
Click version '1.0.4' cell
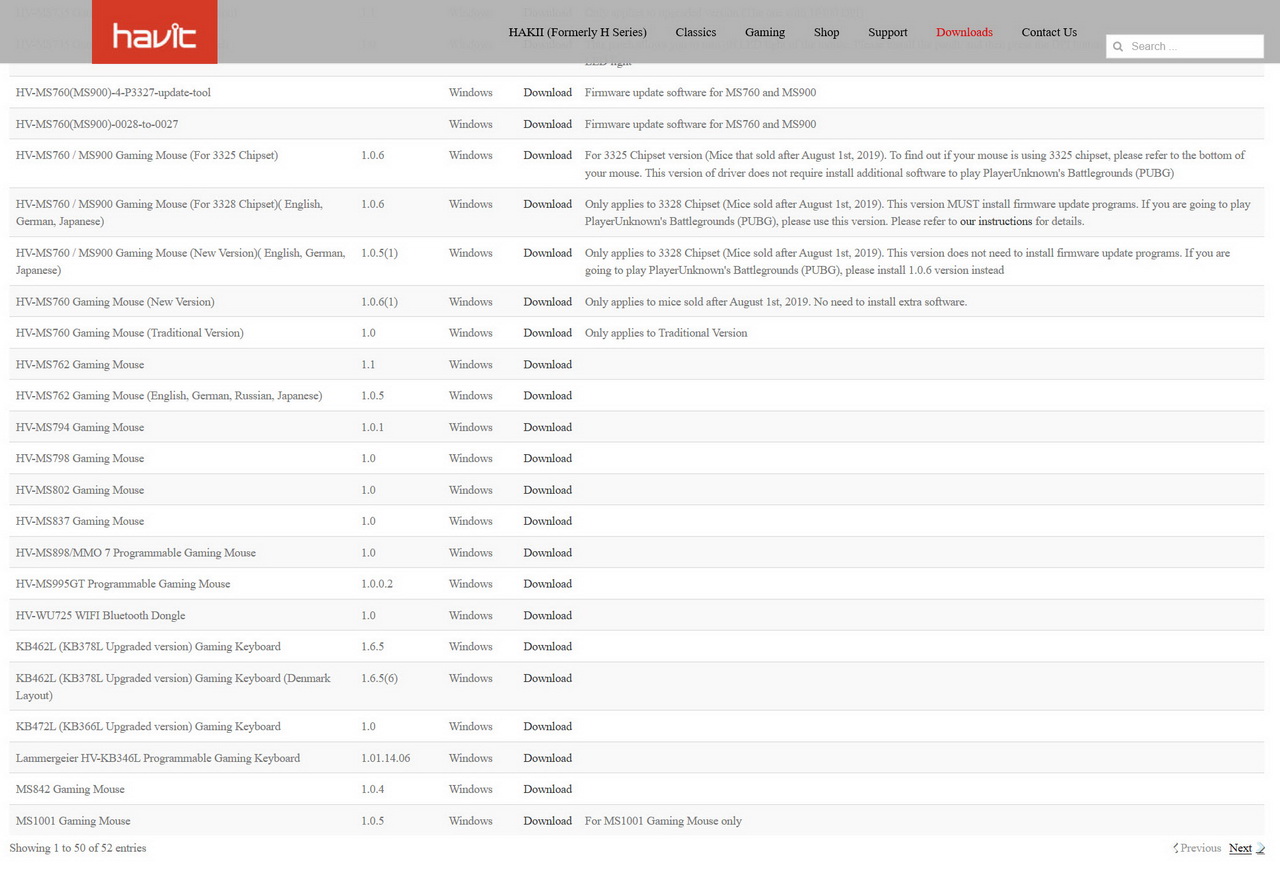pos(372,789)
